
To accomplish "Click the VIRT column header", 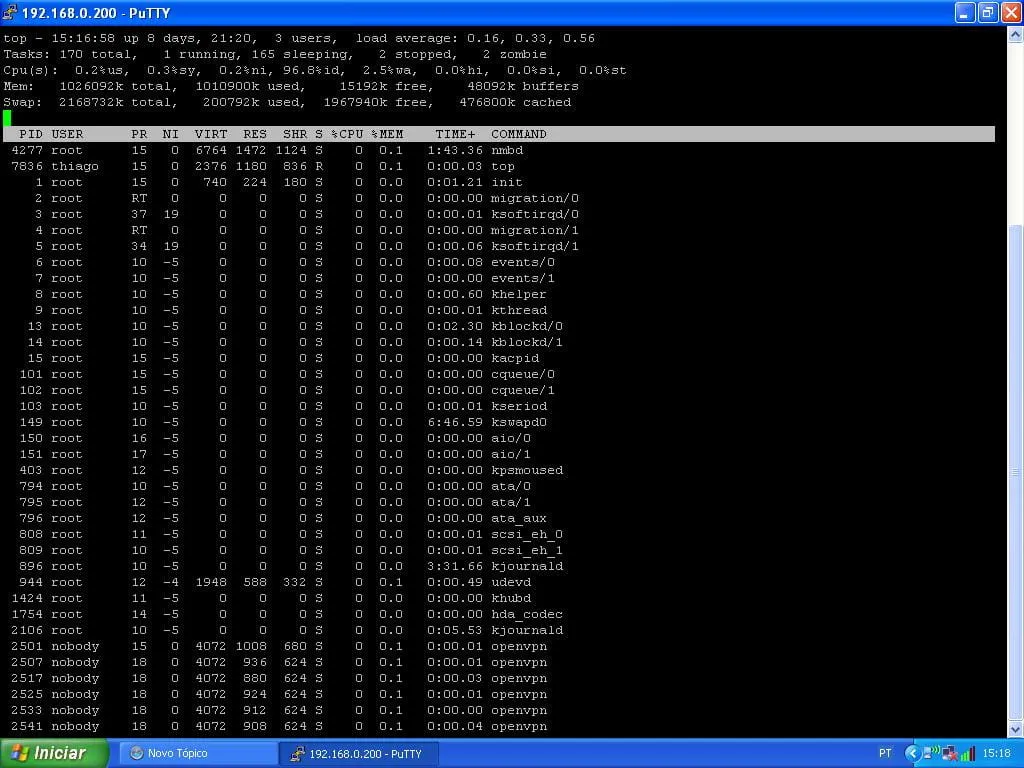I will click(x=211, y=134).
